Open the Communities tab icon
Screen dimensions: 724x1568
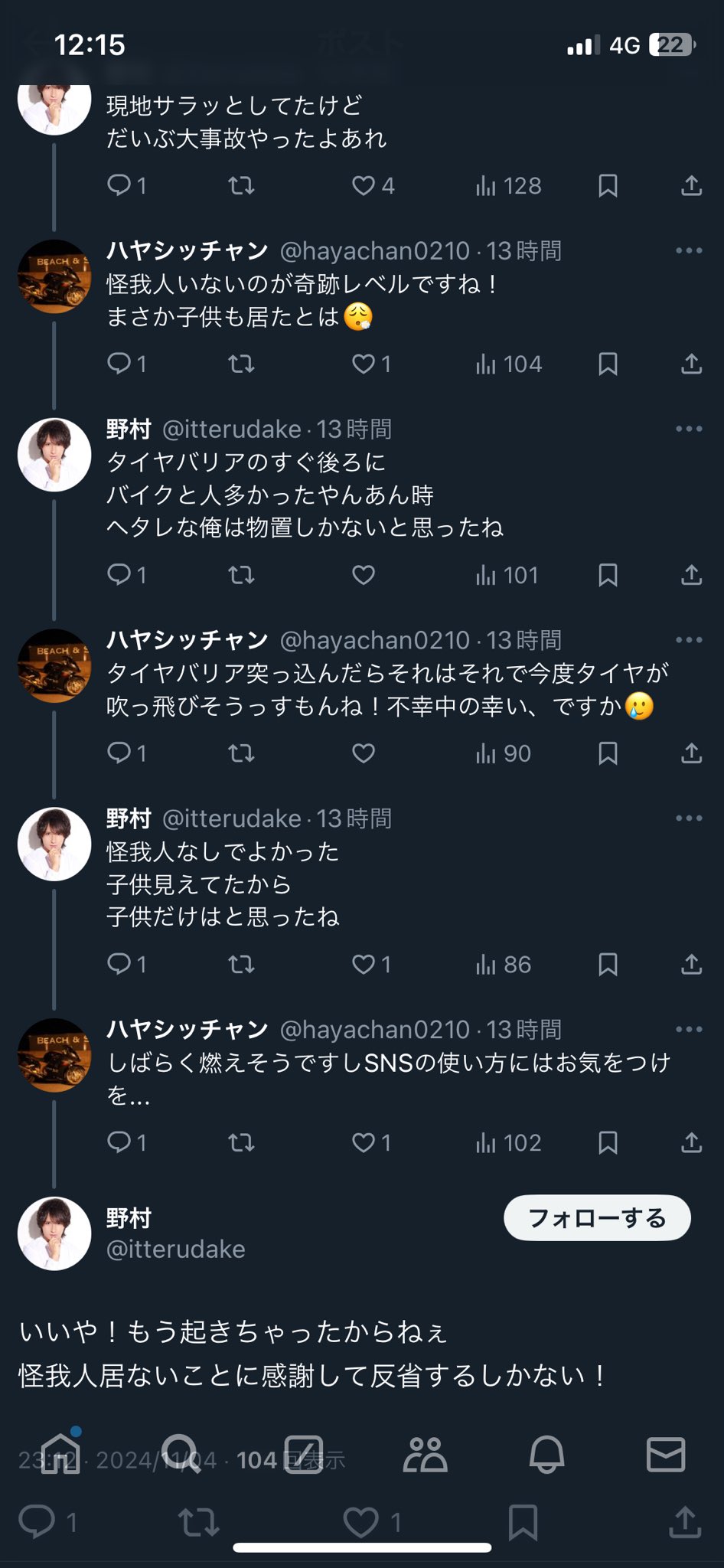425,1453
